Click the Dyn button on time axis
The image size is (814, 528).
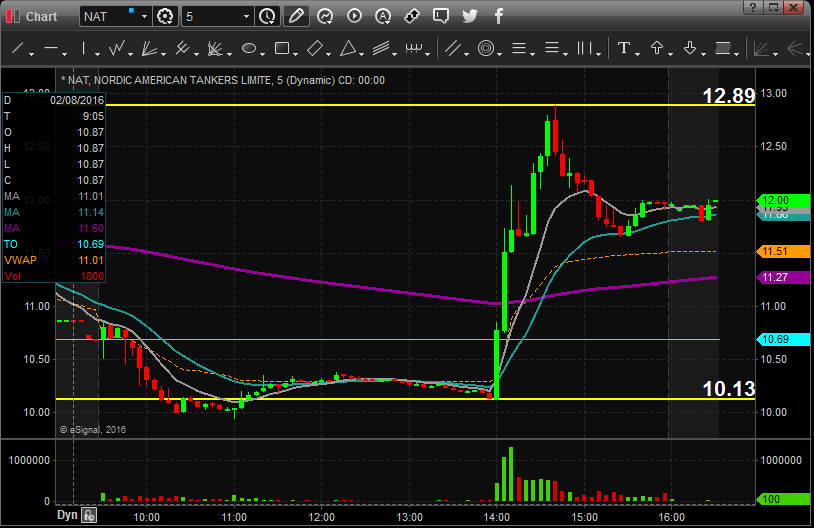click(67, 515)
